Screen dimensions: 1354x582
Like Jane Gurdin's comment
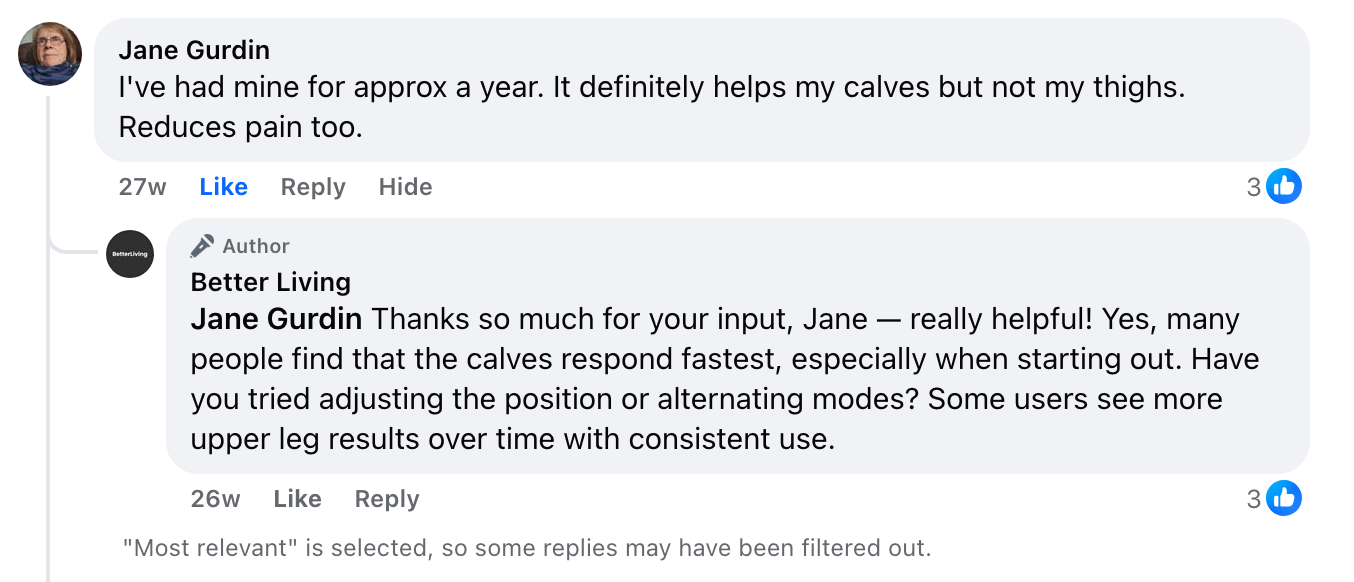pyautogui.click(x=223, y=187)
